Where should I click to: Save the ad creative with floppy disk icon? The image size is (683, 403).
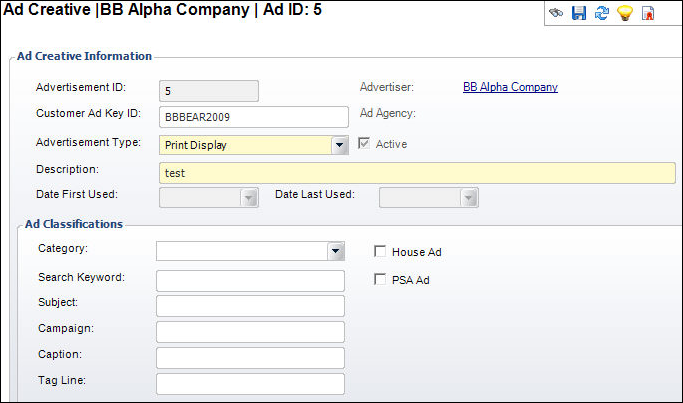click(x=579, y=13)
